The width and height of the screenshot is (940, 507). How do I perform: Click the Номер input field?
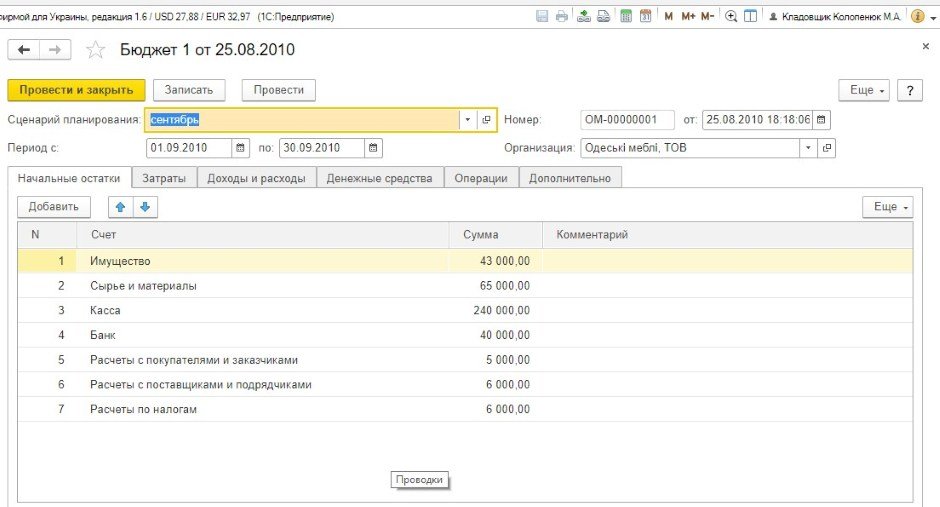point(627,120)
